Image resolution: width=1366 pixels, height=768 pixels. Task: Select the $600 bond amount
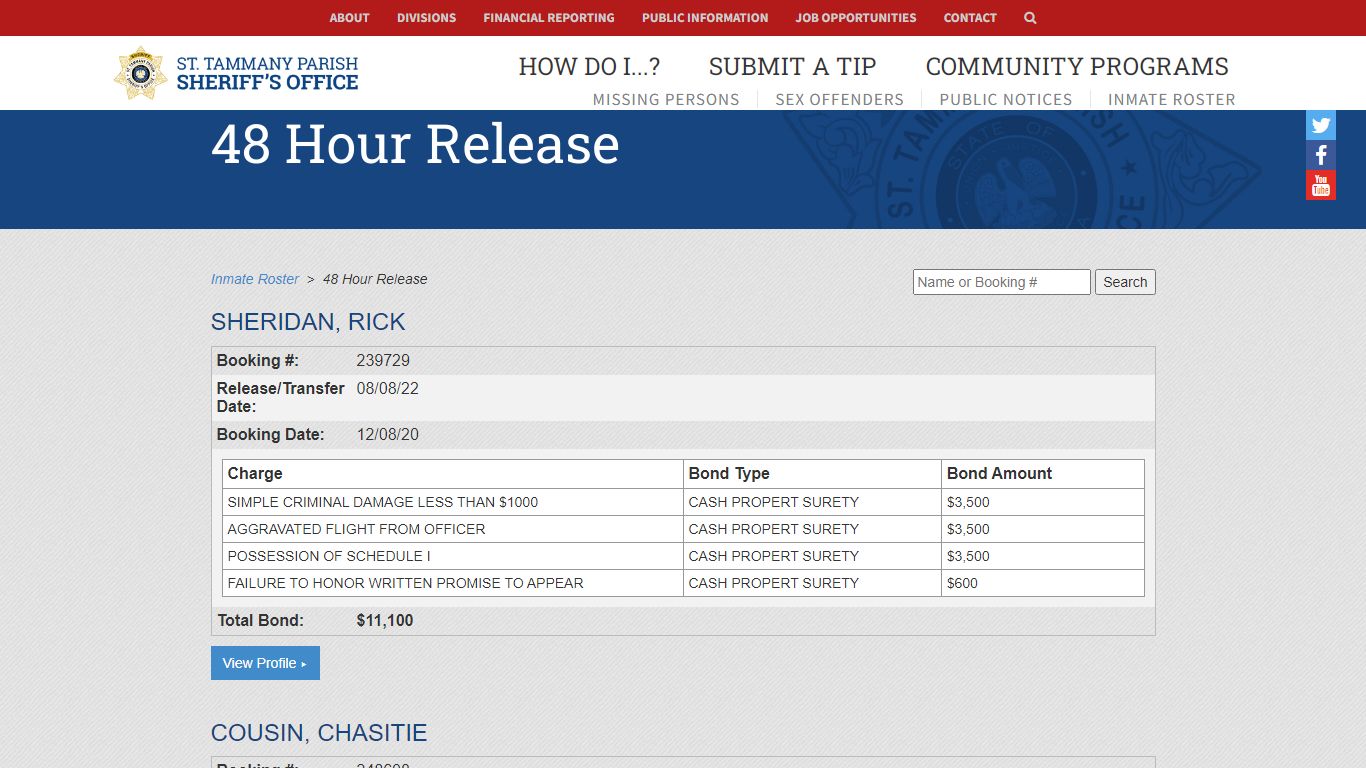pos(963,583)
